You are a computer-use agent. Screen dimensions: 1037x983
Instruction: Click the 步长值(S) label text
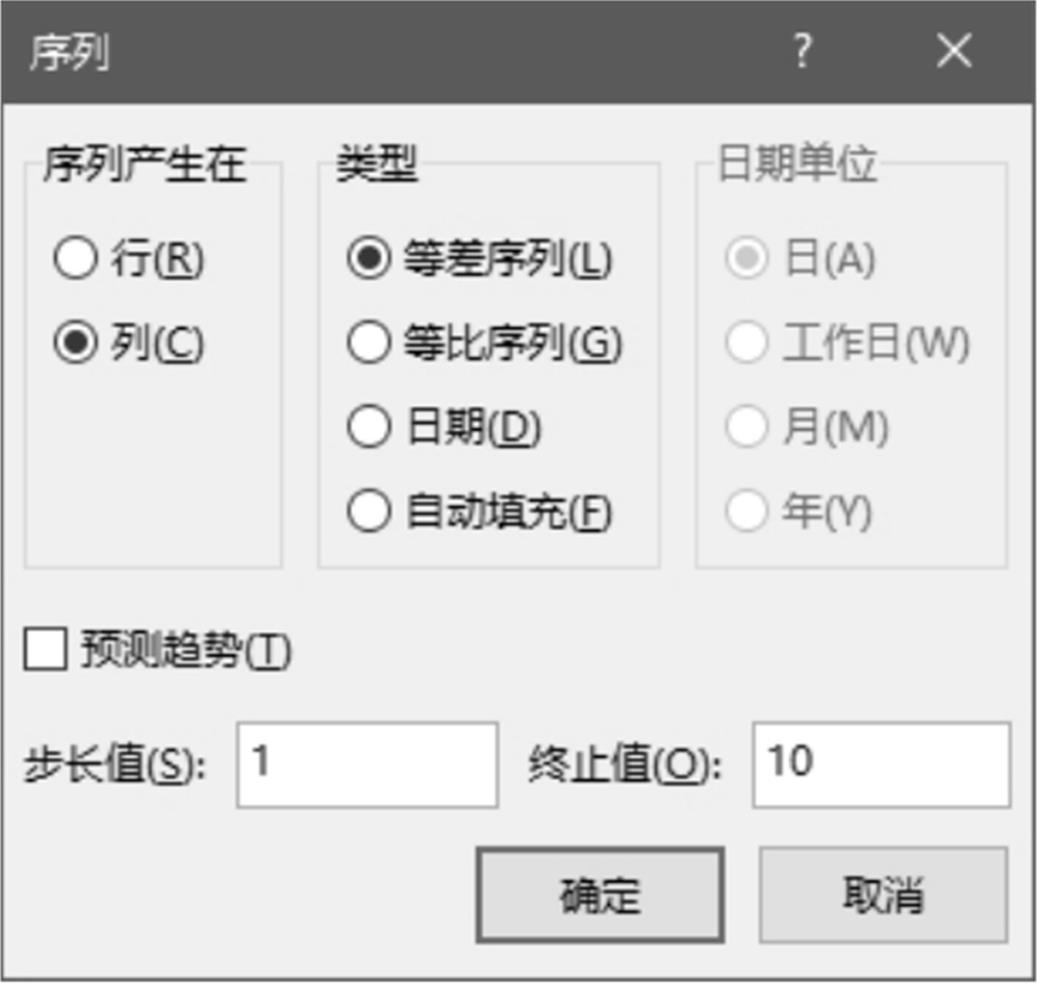(114, 767)
